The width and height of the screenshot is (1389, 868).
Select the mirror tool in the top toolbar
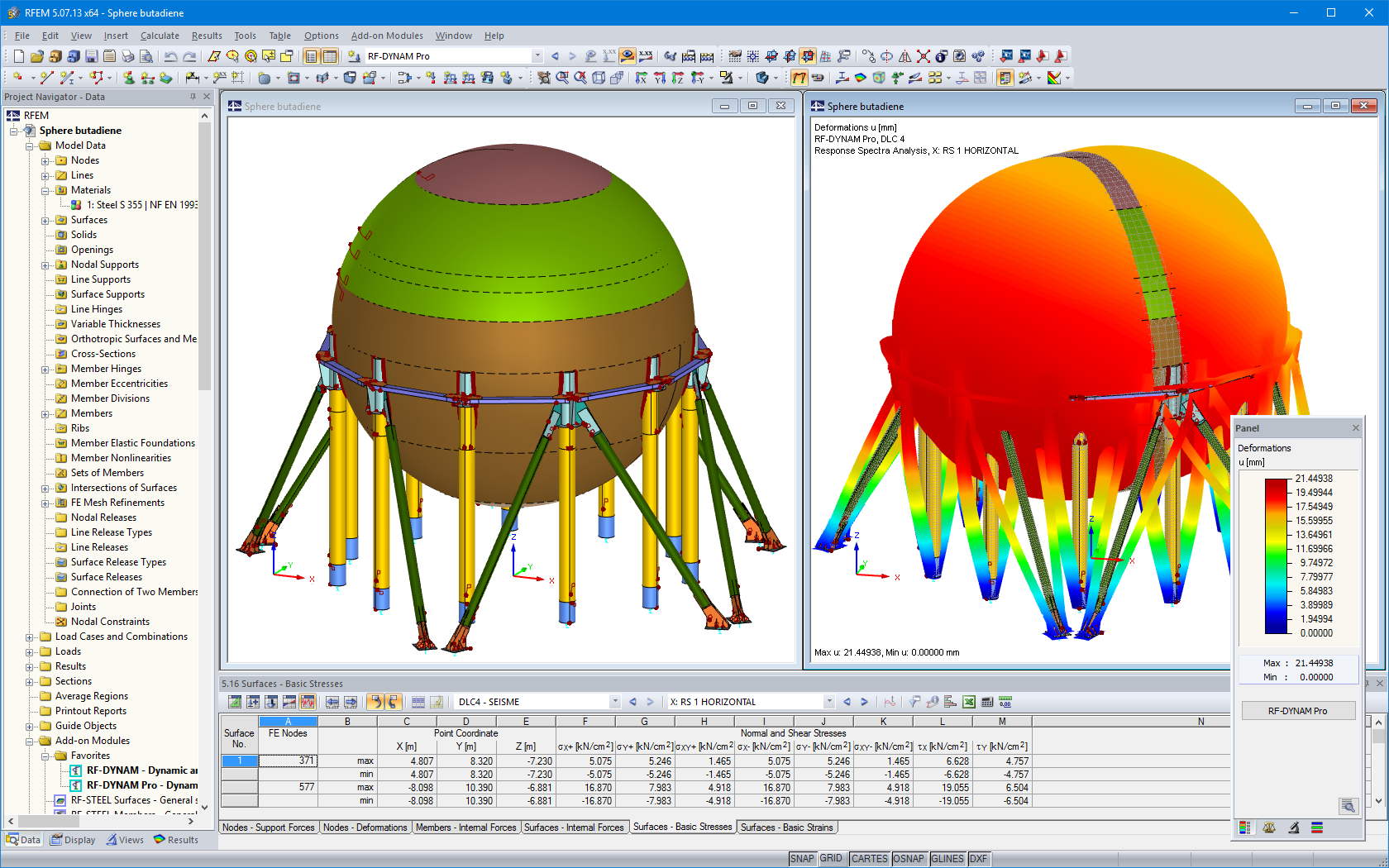coord(904,55)
